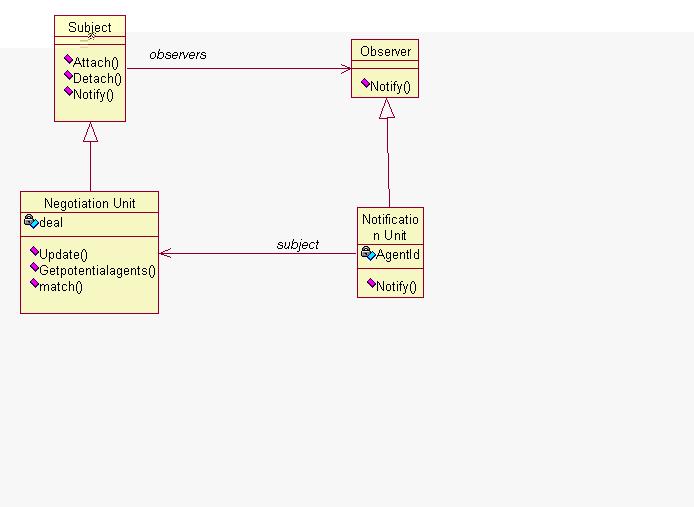Select the Observer class title
The height and width of the screenshot is (507, 694).
tap(385, 51)
